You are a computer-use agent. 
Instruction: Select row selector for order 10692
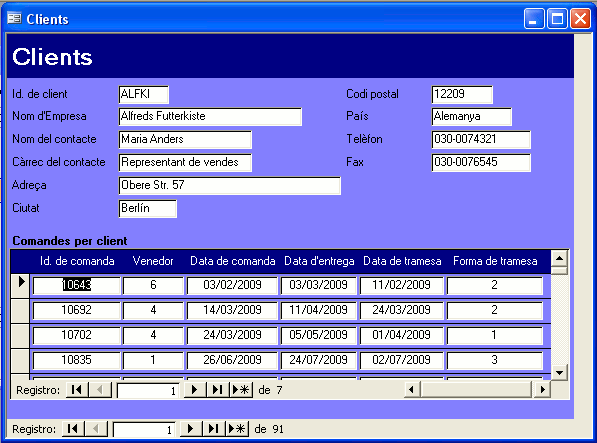pos(20,311)
